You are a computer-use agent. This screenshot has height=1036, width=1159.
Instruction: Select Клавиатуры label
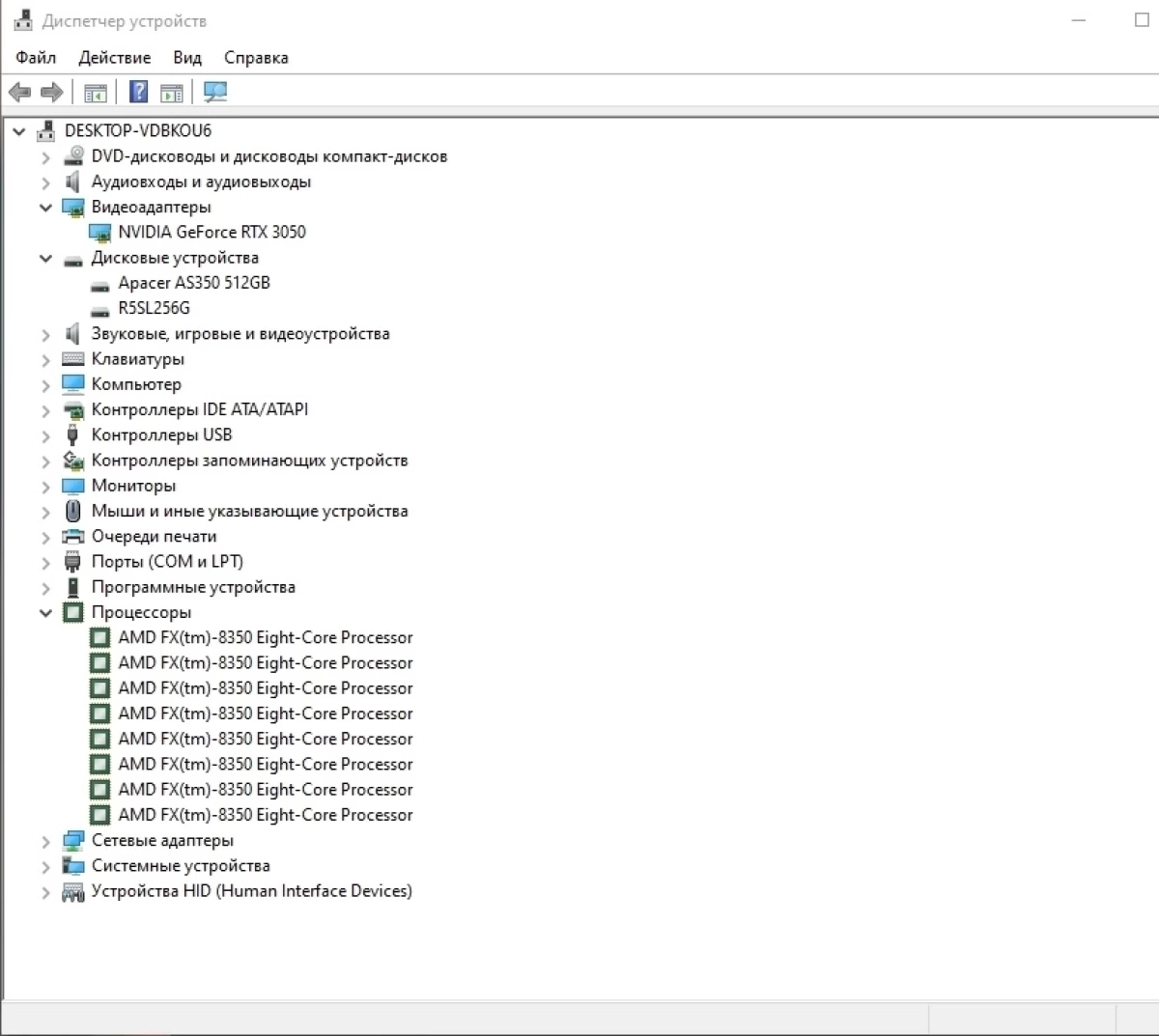pyautogui.click(x=137, y=359)
